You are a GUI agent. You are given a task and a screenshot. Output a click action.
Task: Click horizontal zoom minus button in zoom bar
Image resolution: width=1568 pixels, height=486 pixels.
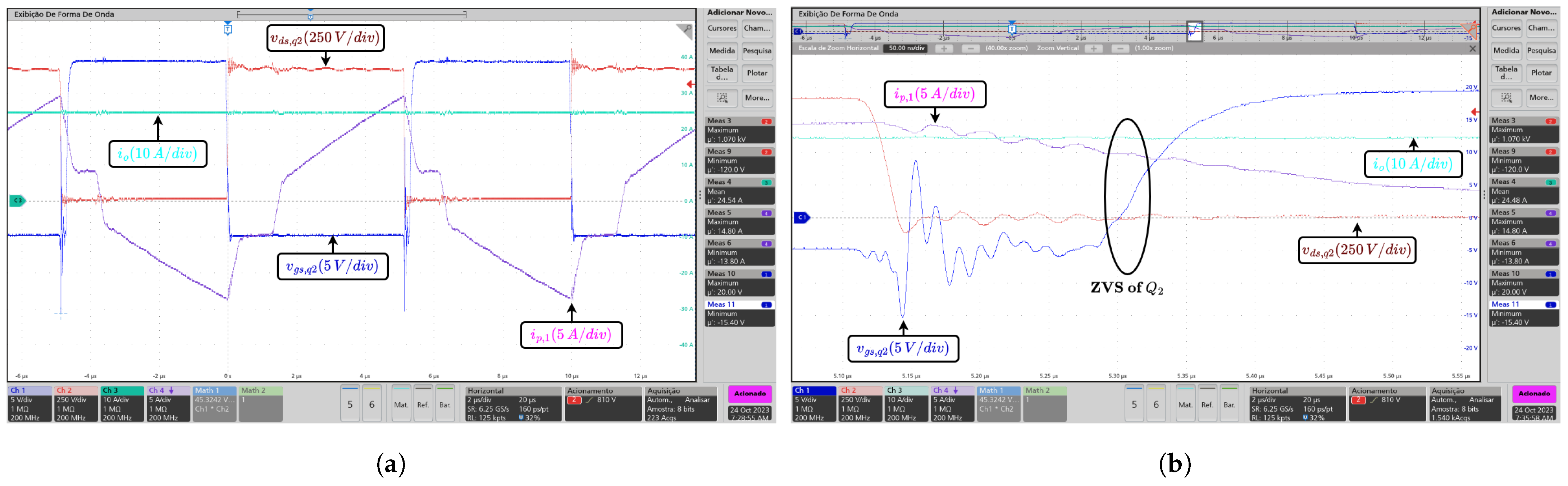coord(970,49)
